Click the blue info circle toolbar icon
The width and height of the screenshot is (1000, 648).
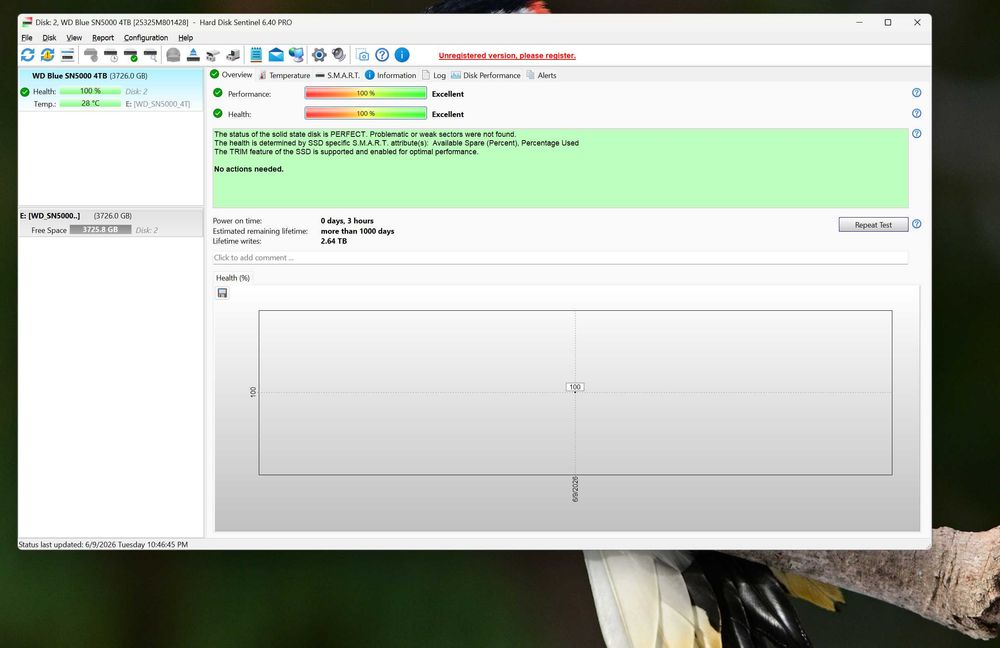402,55
